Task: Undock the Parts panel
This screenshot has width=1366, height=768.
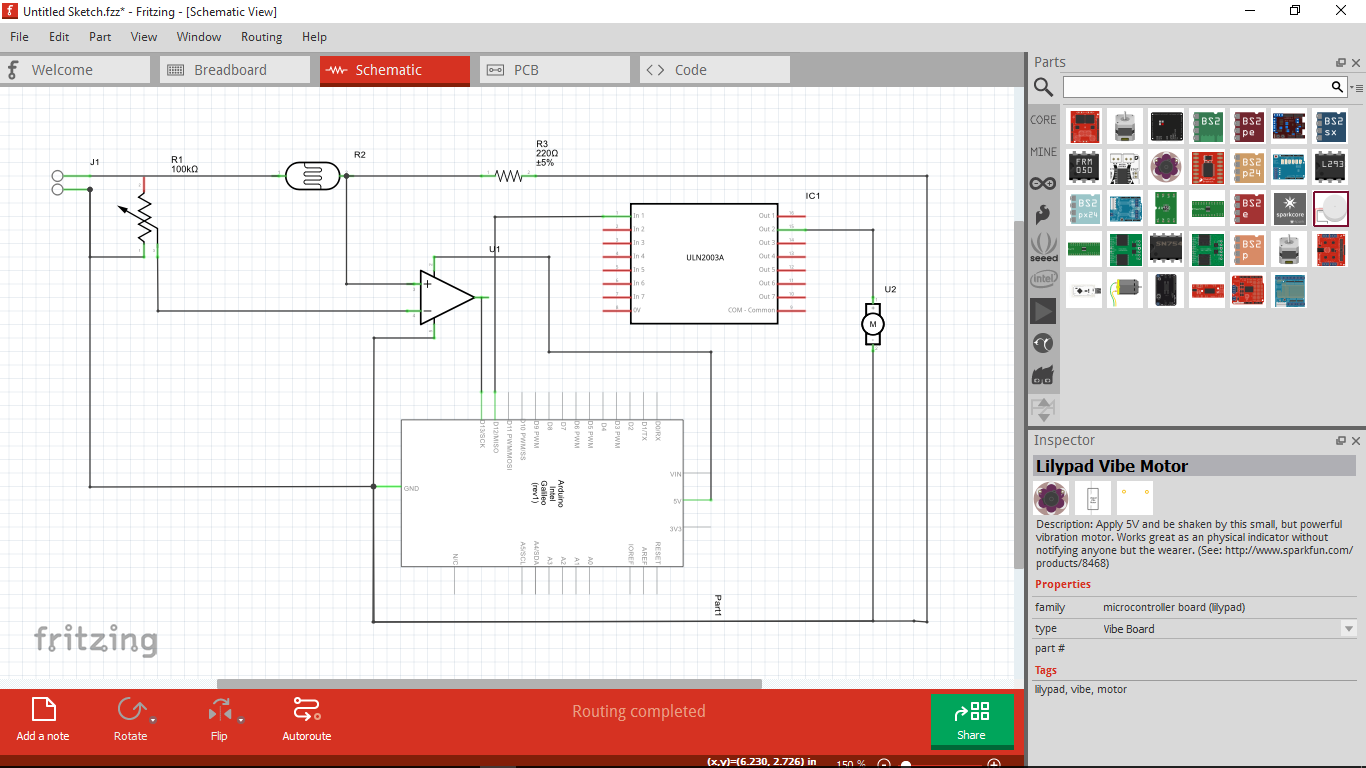Action: click(1341, 63)
